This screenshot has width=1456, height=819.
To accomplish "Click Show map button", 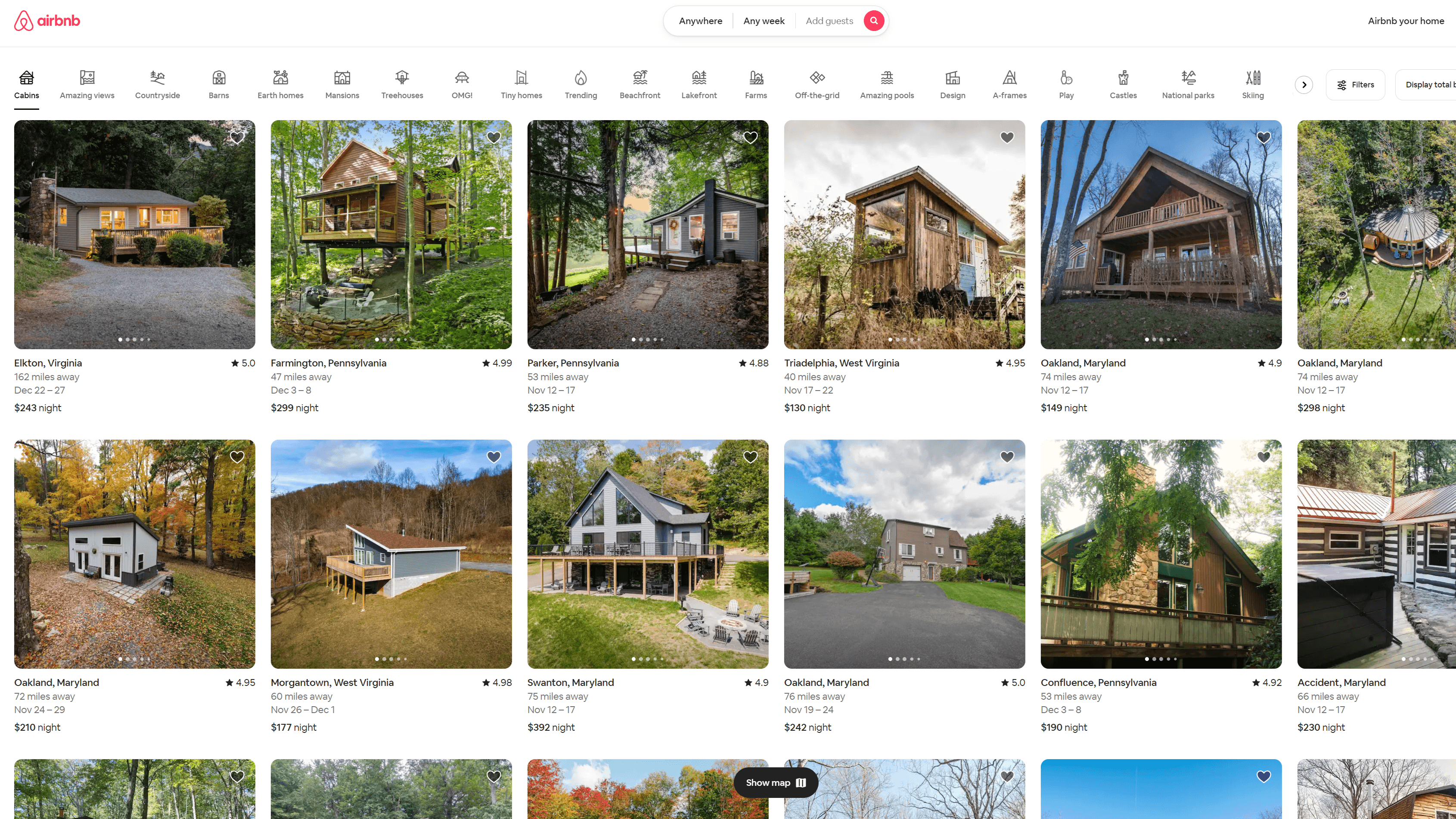I will [776, 783].
